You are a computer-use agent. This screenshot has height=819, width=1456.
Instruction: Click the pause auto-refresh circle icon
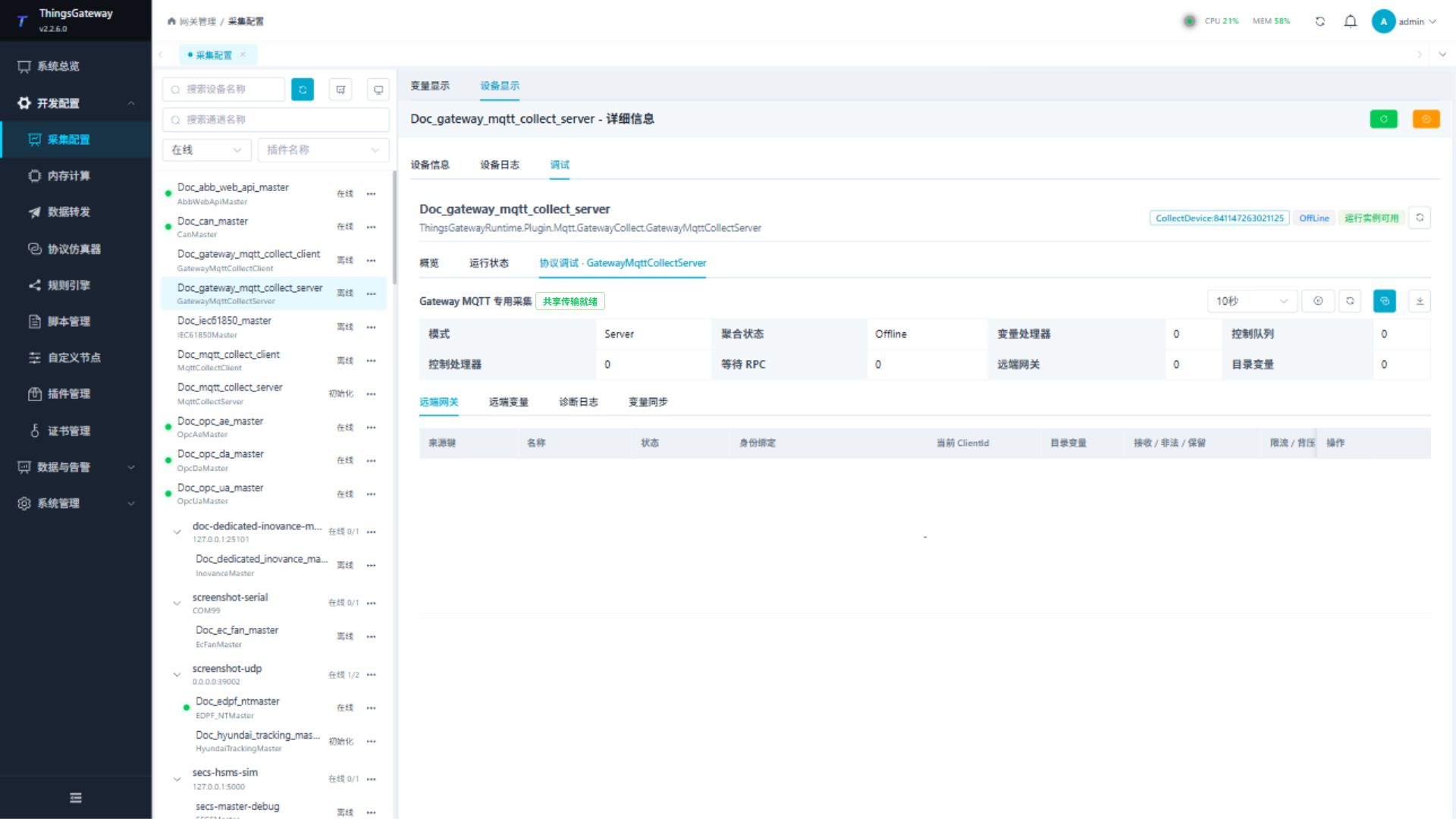(x=1318, y=301)
